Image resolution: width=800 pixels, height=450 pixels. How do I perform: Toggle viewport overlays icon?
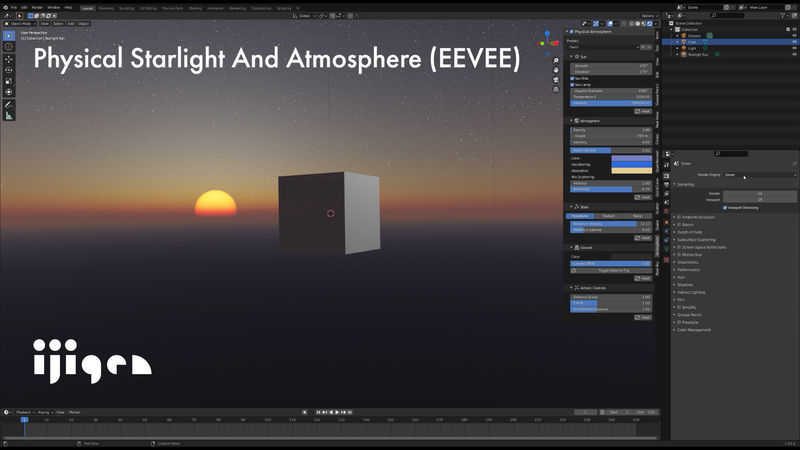(609, 23)
